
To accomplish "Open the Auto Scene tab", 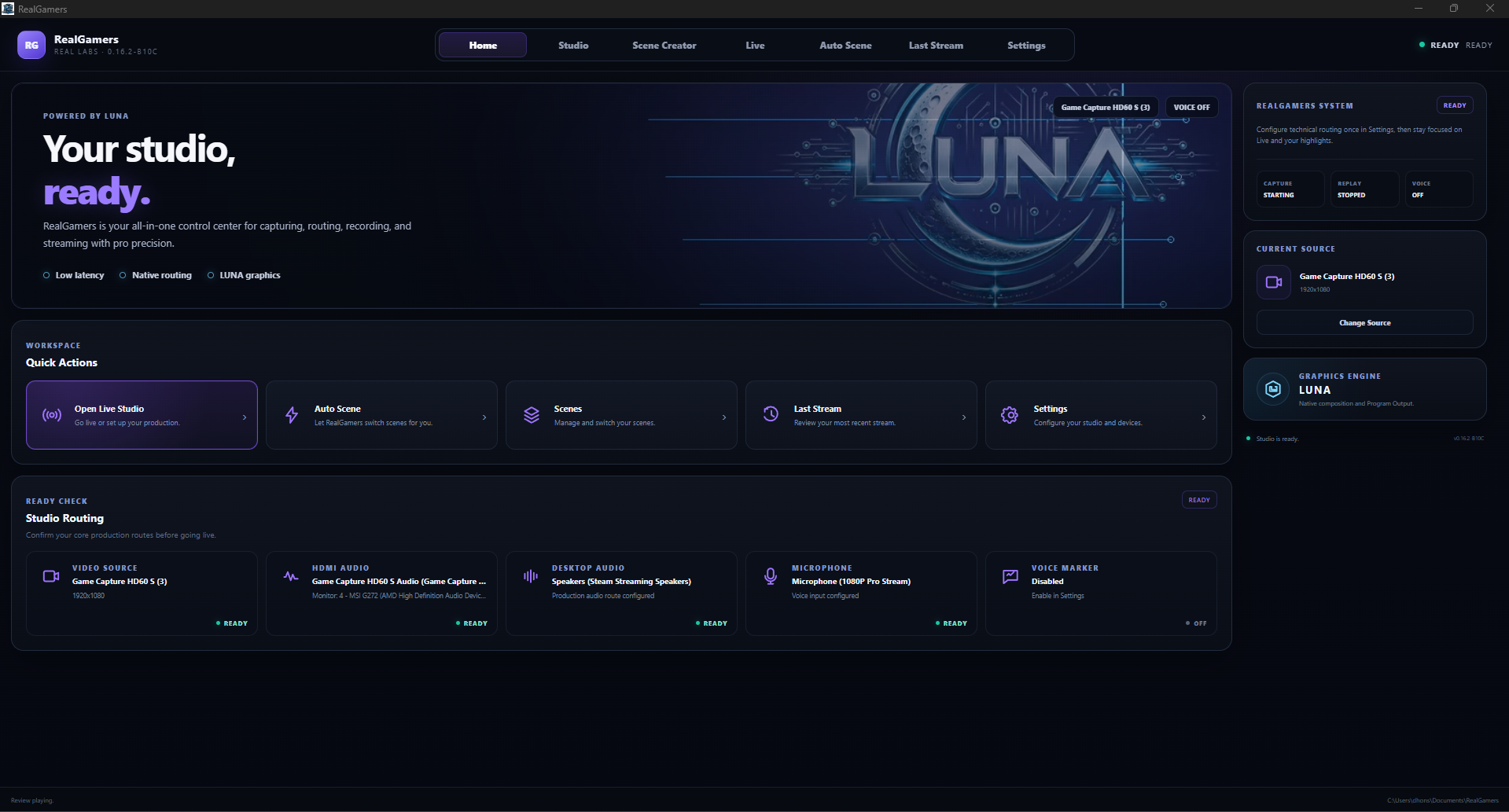I will coord(845,45).
